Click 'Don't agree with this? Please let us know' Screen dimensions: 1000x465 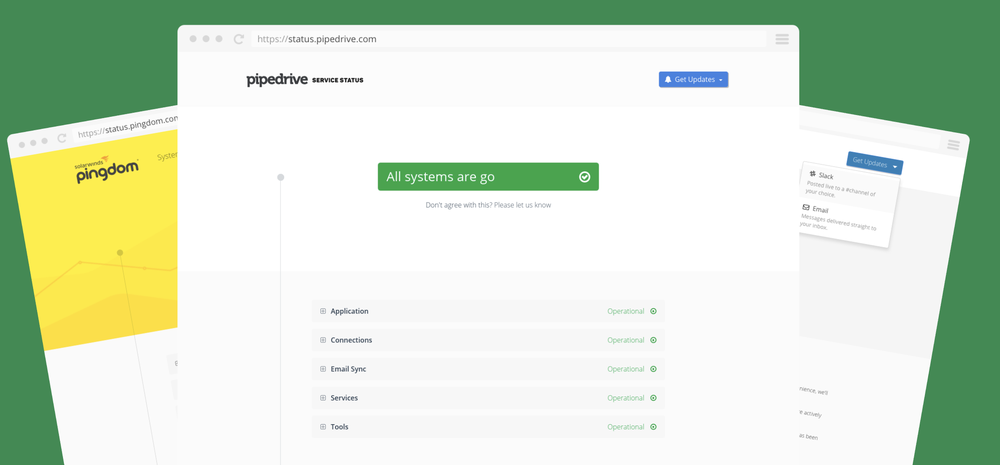click(488, 205)
